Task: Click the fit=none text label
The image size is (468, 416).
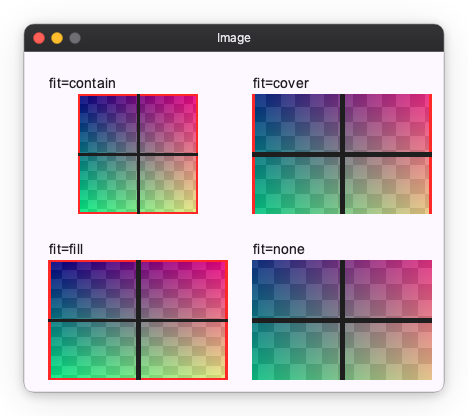Action: (279, 249)
